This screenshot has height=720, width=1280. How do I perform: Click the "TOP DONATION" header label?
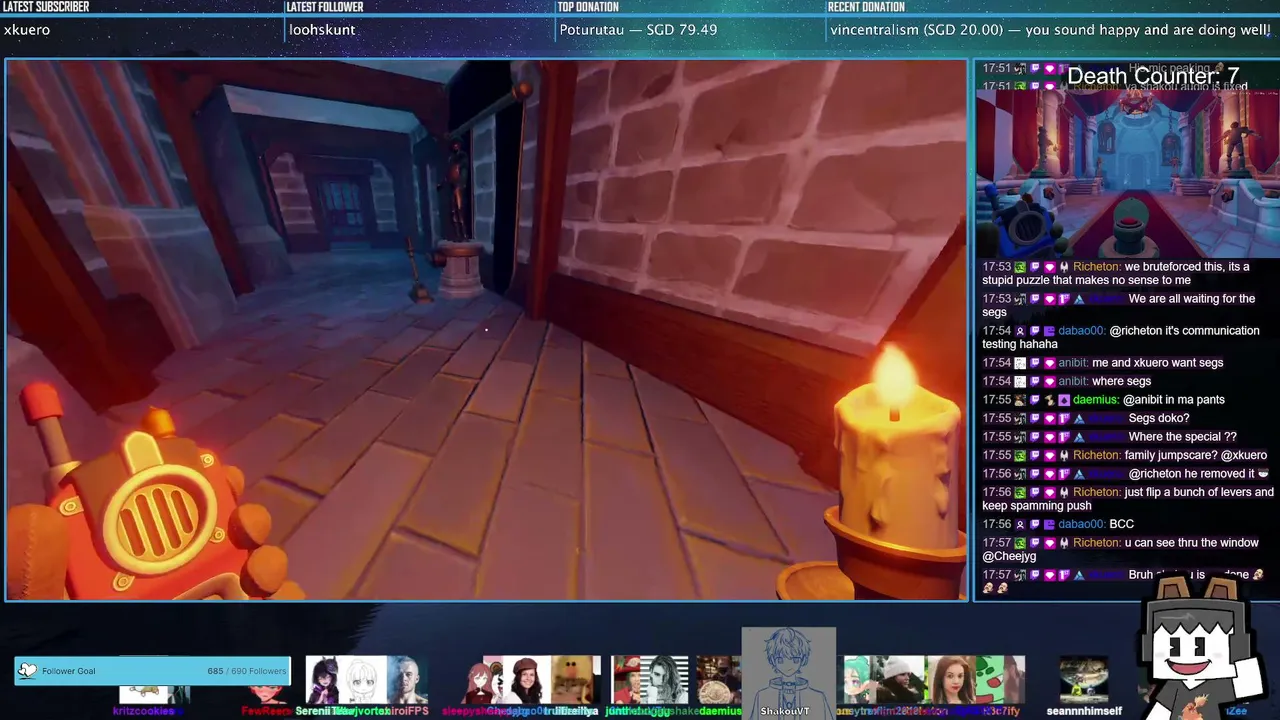tap(588, 7)
